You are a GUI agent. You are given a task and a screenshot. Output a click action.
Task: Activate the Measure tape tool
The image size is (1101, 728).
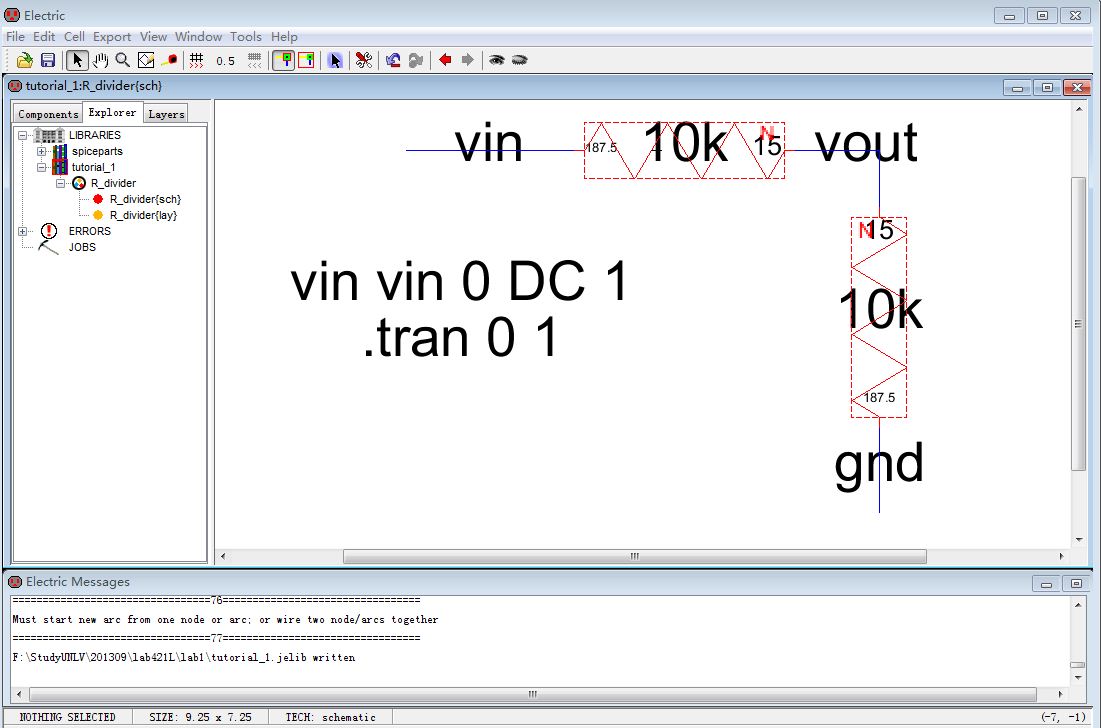(169, 60)
